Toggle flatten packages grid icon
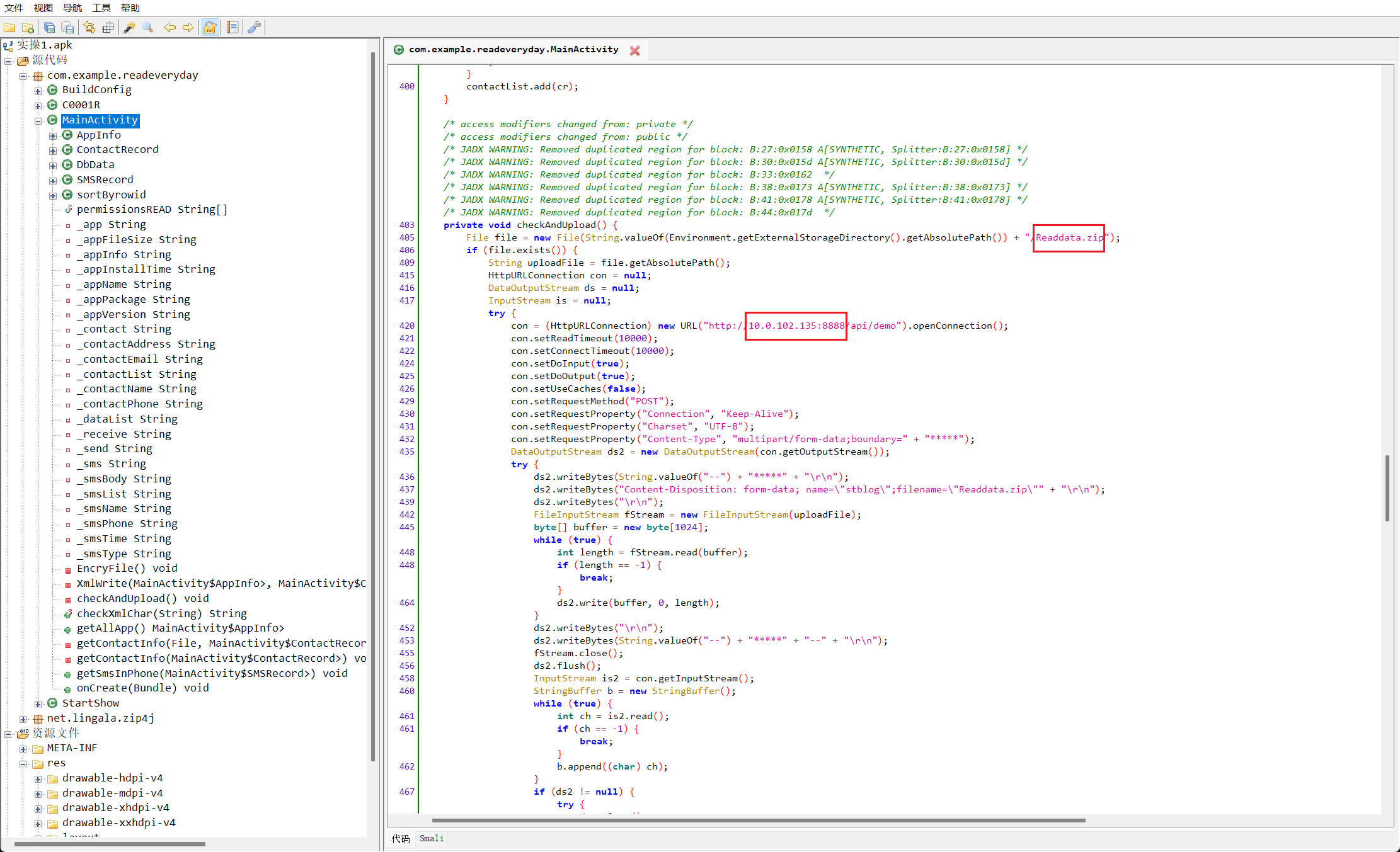 click(x=108, y=27)
